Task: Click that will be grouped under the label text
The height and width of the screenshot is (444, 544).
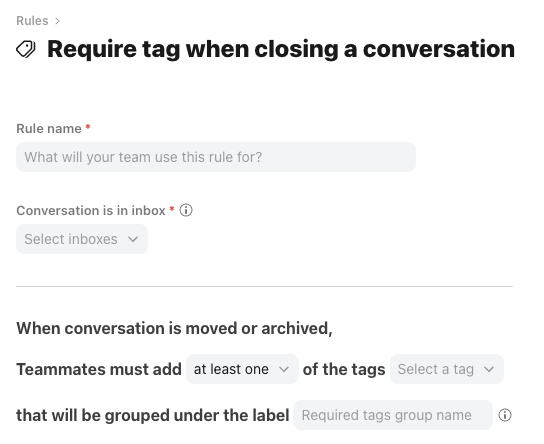Action: click(153, 415)
